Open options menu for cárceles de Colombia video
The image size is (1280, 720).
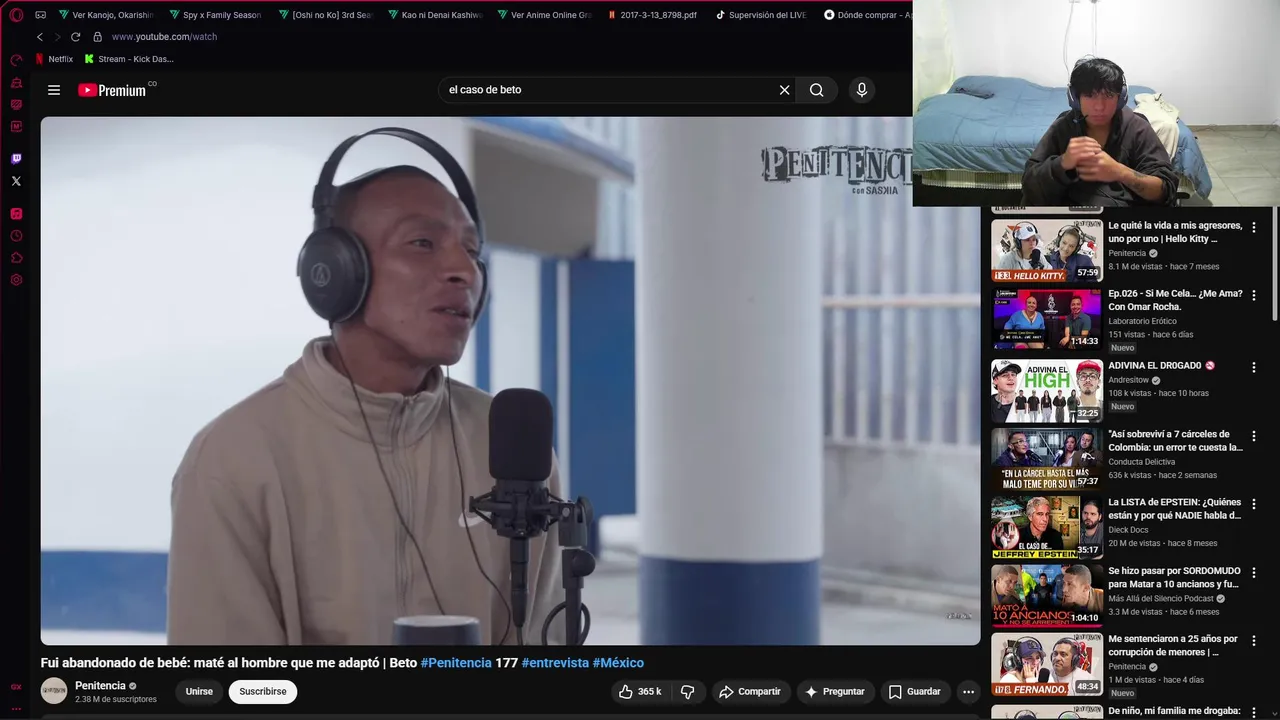(1254, 437)
